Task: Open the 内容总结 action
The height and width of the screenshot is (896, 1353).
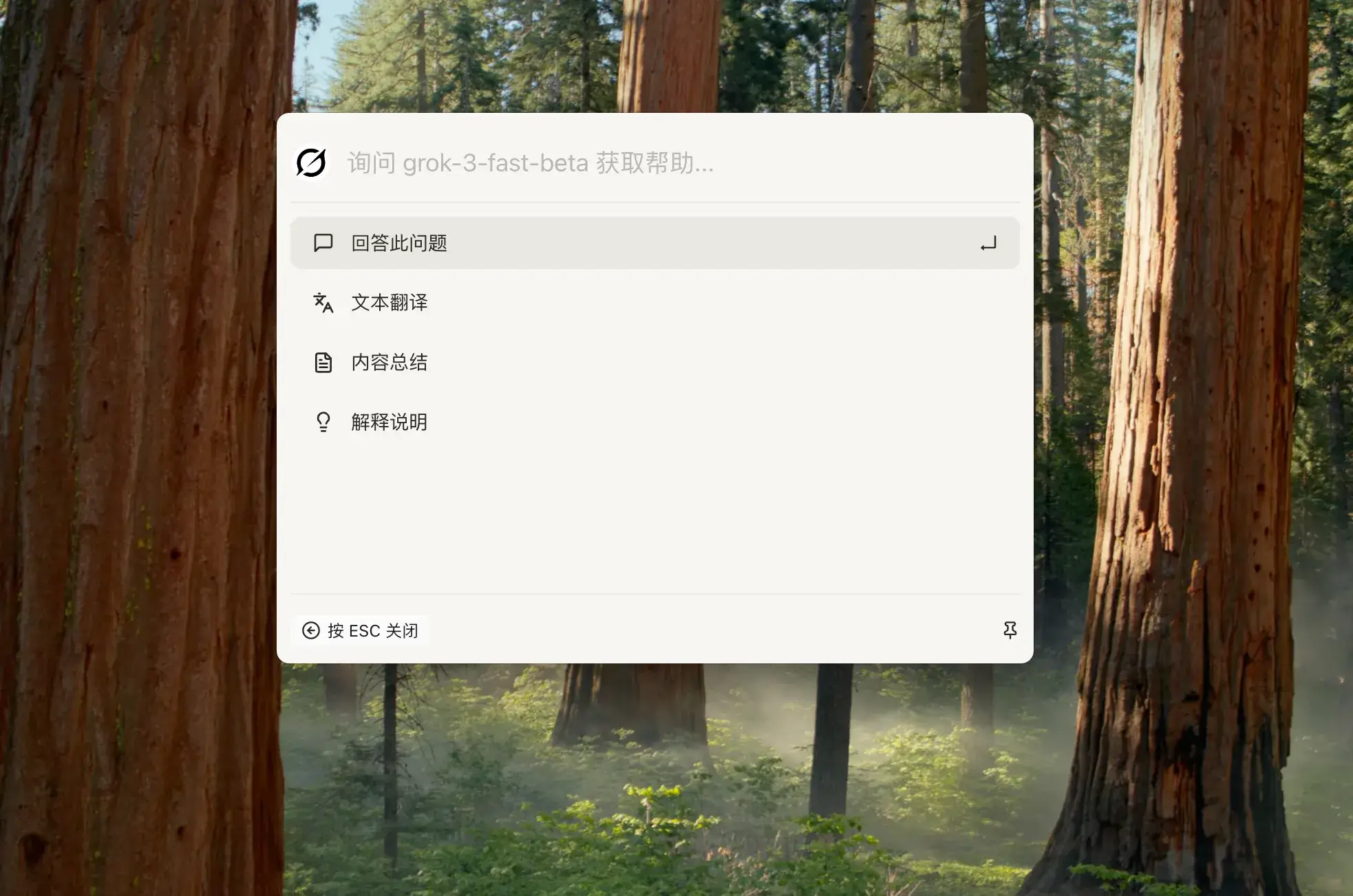Action: point(654,363)
